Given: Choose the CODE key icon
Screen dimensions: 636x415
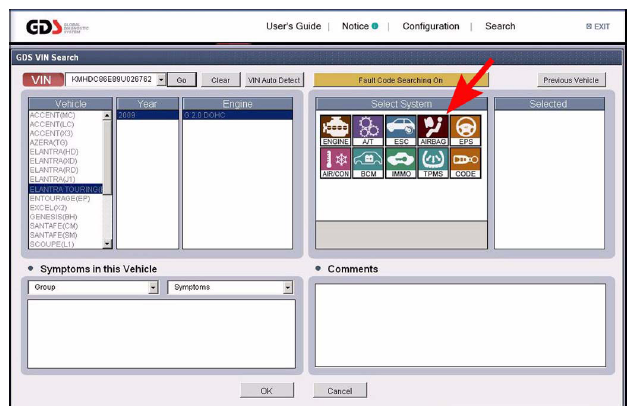Looking at the screenshot, I should click(466, 163).
